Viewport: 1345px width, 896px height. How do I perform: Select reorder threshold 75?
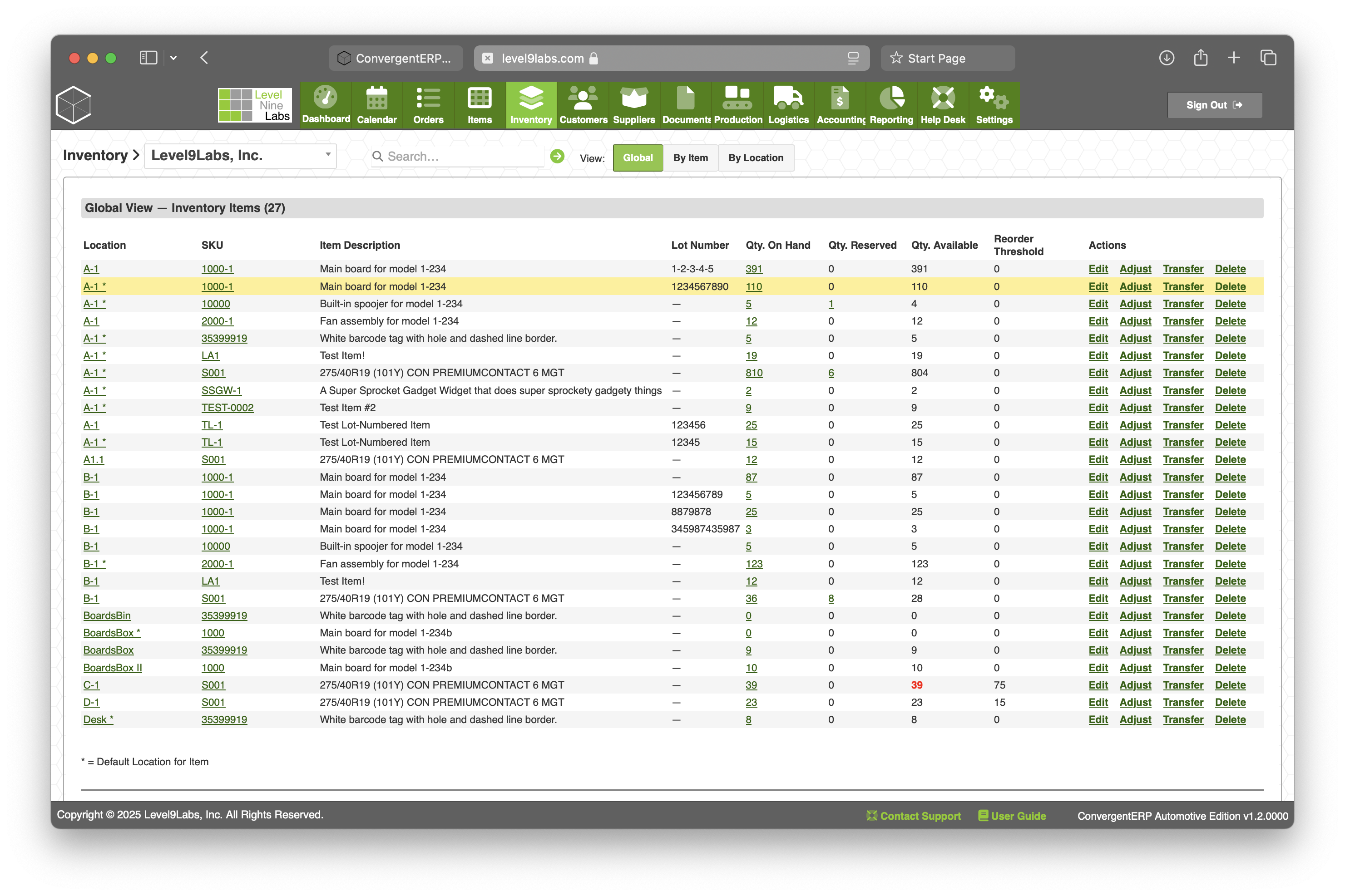pyautogui.click(x=999, y=684)
